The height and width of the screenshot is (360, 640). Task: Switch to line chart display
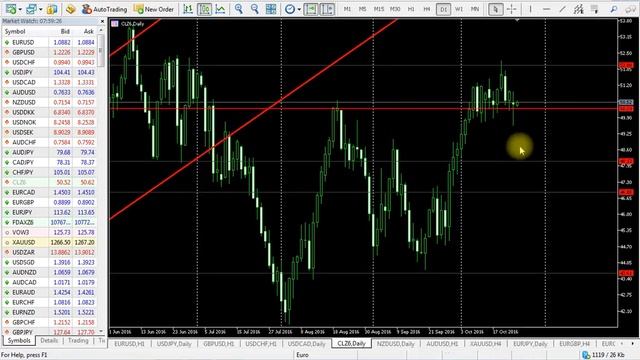pos(220,9)
